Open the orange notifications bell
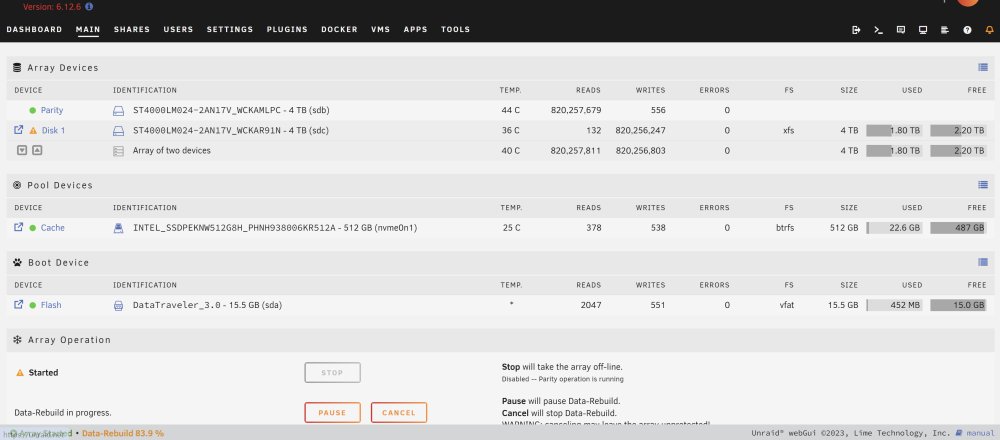This screenshot has height=440, width=1000. point(989,29)
